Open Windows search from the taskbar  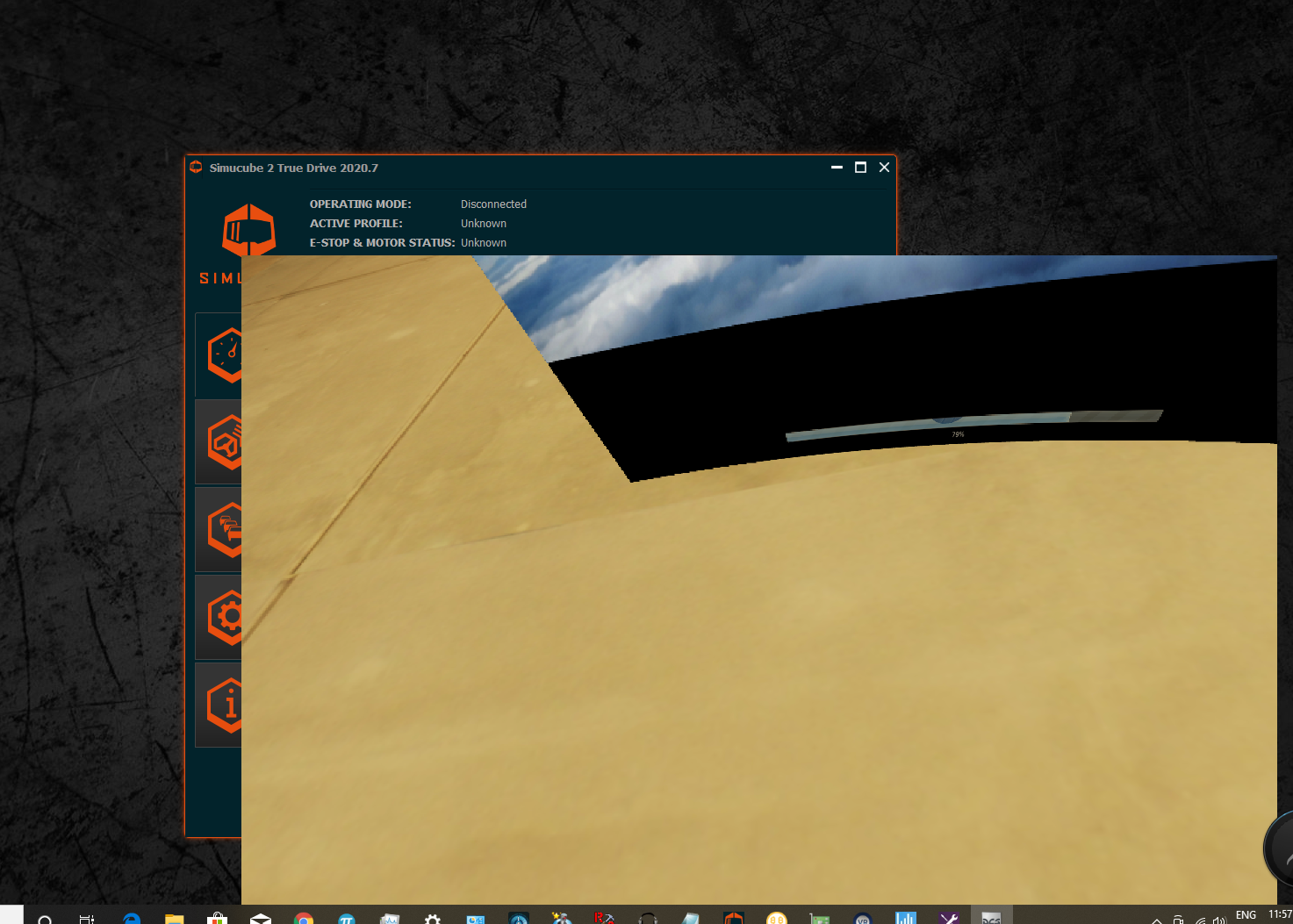point(46,919)
